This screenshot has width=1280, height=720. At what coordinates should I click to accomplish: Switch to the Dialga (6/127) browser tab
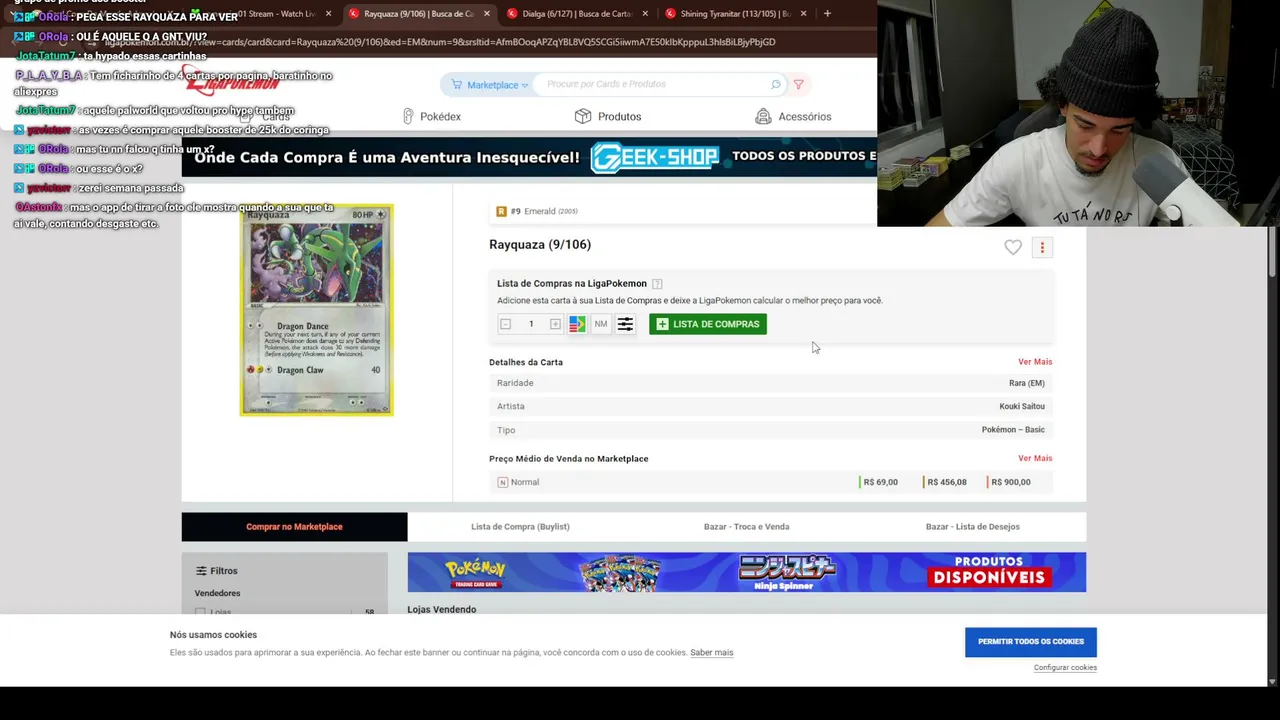click(x=576, y=14)
